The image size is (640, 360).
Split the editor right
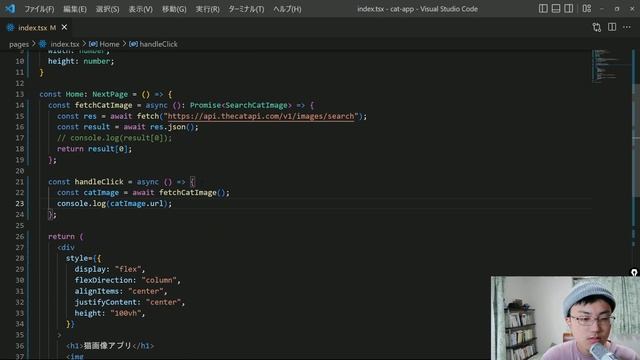point(612,27)
